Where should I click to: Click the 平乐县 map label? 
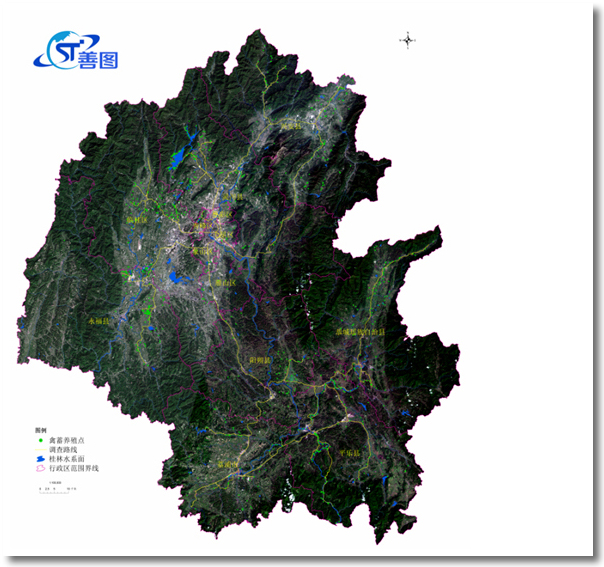click(349, 453)
